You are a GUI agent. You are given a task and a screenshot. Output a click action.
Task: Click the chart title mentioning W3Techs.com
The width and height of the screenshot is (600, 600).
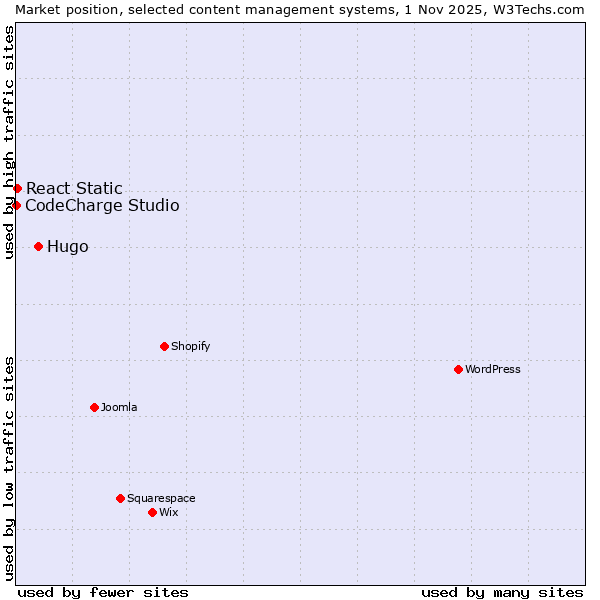point(300,9)
